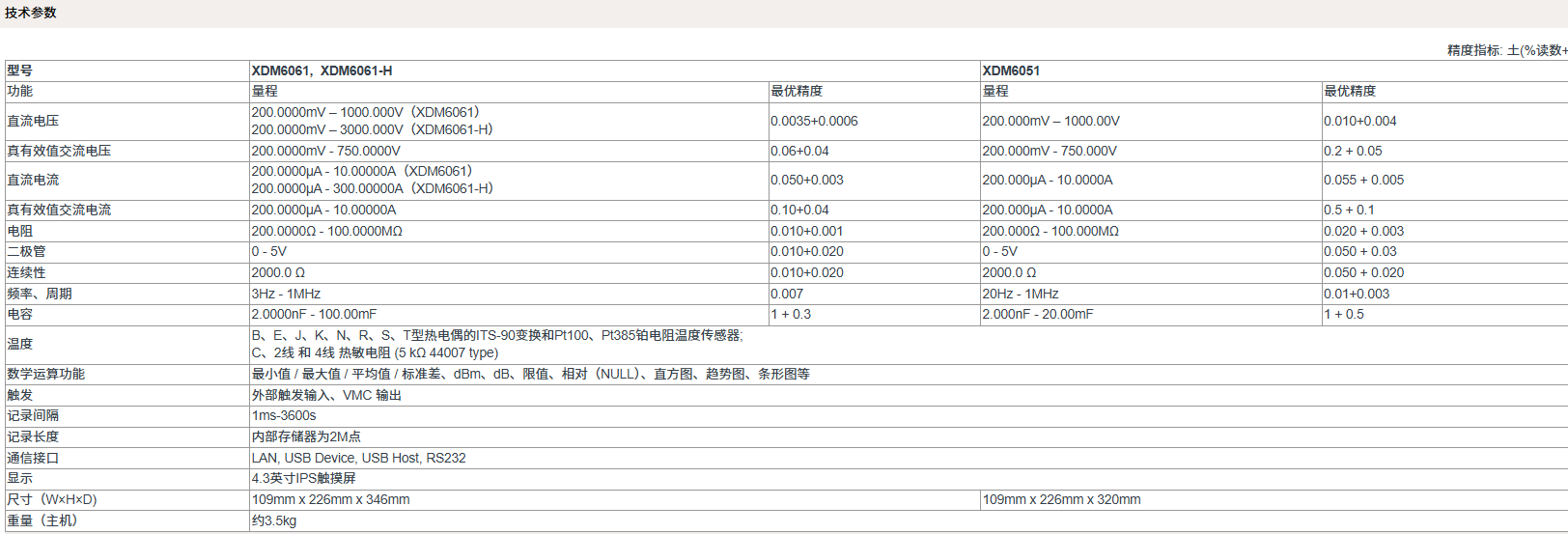The height and width of the screenshot is (534, 1568).
Task: Select the 热敏电阻 (5 kΩ 44007 type) line
Action: click(376, 352)
